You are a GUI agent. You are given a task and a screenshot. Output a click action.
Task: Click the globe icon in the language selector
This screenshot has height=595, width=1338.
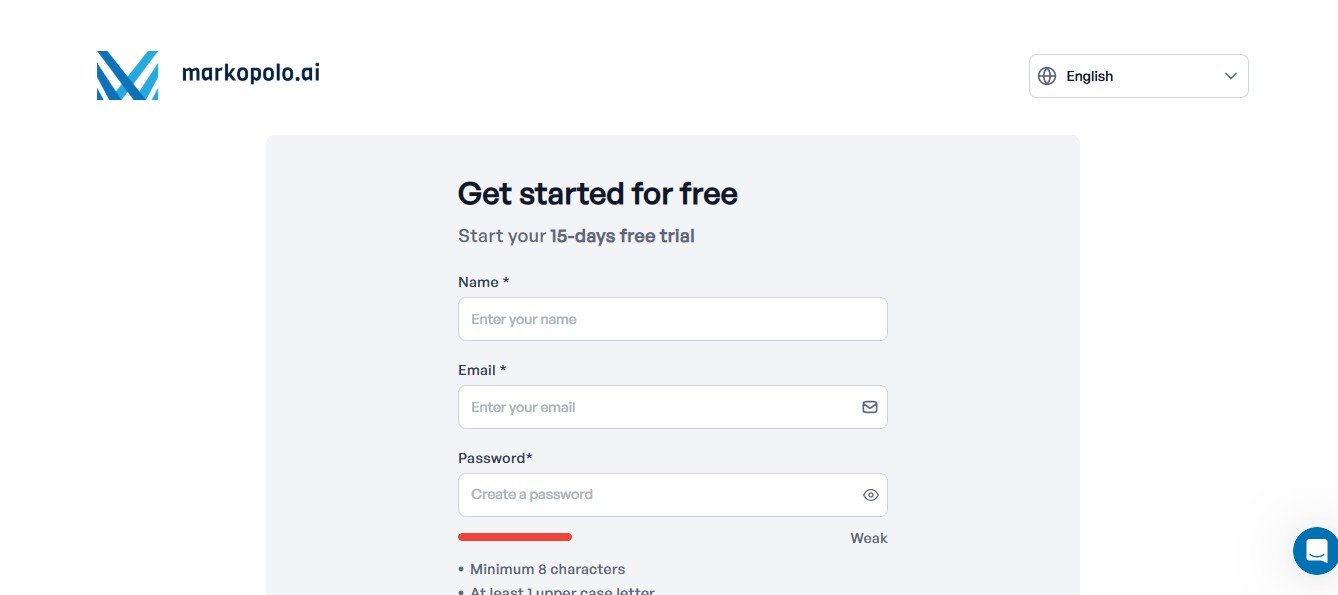coord(1047,76)
